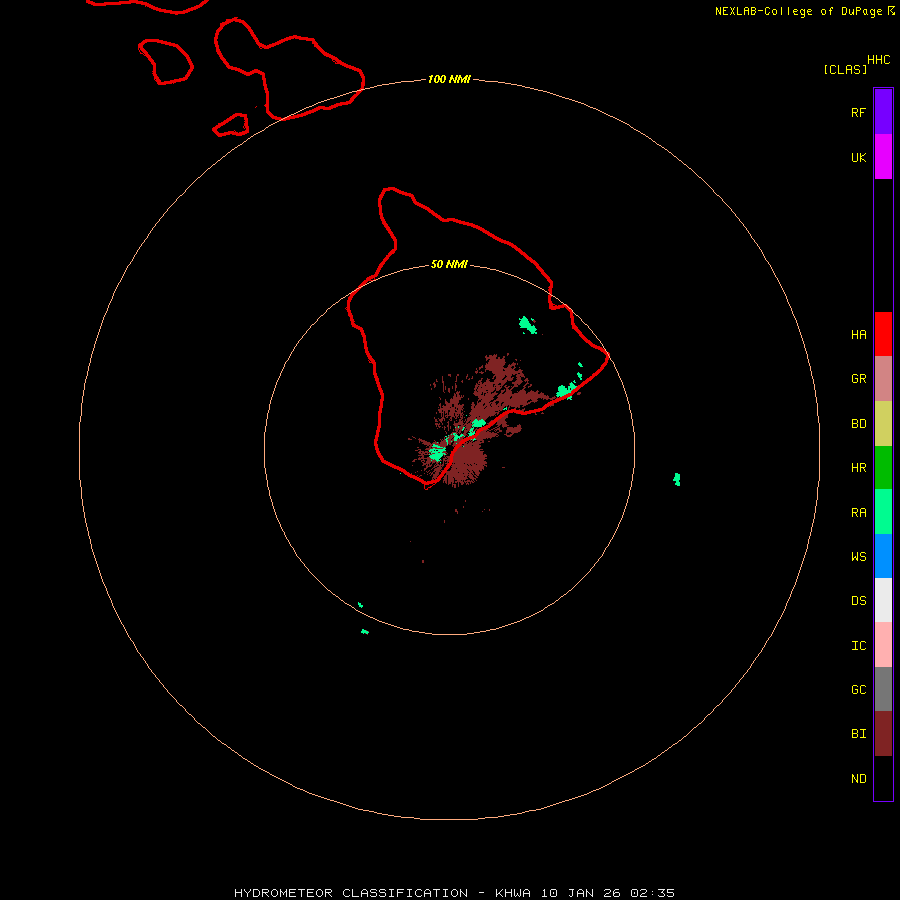Screen dimensions: 900x900
Task: Click the HHC product label
Action: (x=878, y=60)
